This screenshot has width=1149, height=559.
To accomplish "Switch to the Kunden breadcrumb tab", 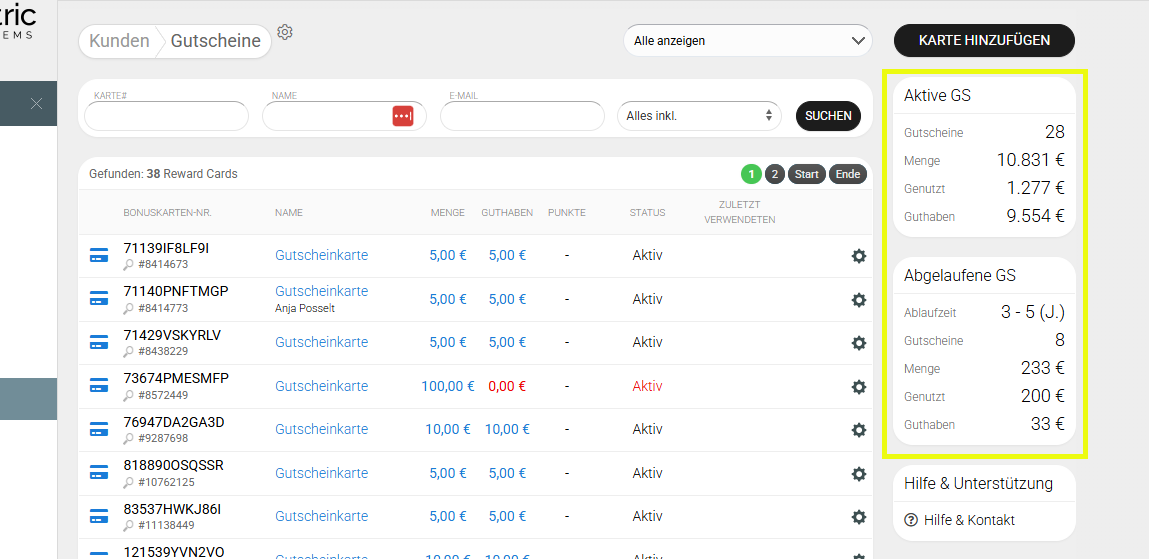I will pyautogui.click(x=119, y=41).
